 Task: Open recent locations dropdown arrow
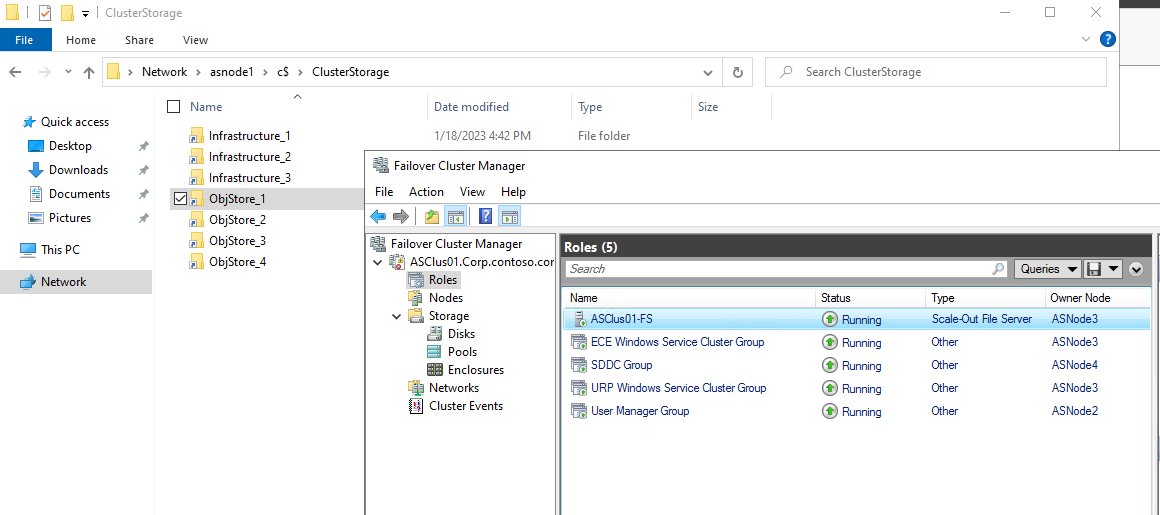point(68,72)
